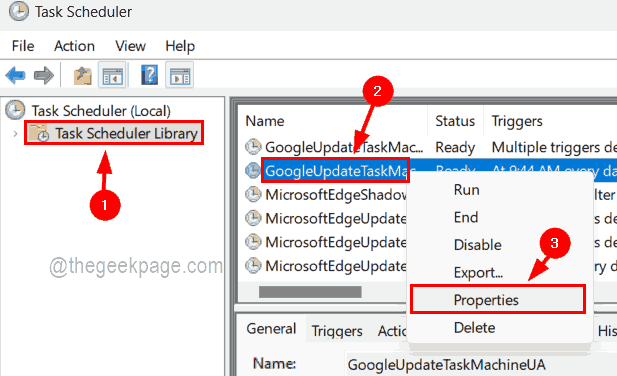Switch to the General tab
Screen dimensions: 617x376
(x=271, y=328)
